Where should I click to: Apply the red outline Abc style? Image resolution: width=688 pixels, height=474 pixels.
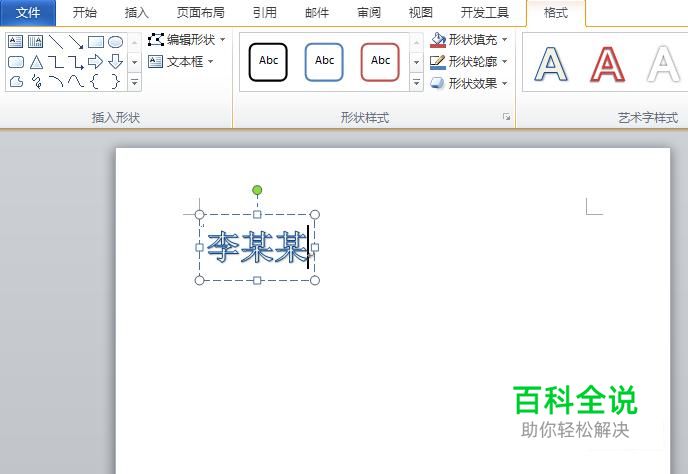[380, 62]
